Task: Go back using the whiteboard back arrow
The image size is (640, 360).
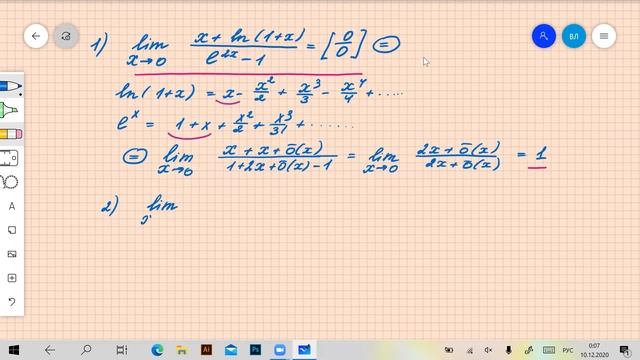Action: click(x=36, y=36)
